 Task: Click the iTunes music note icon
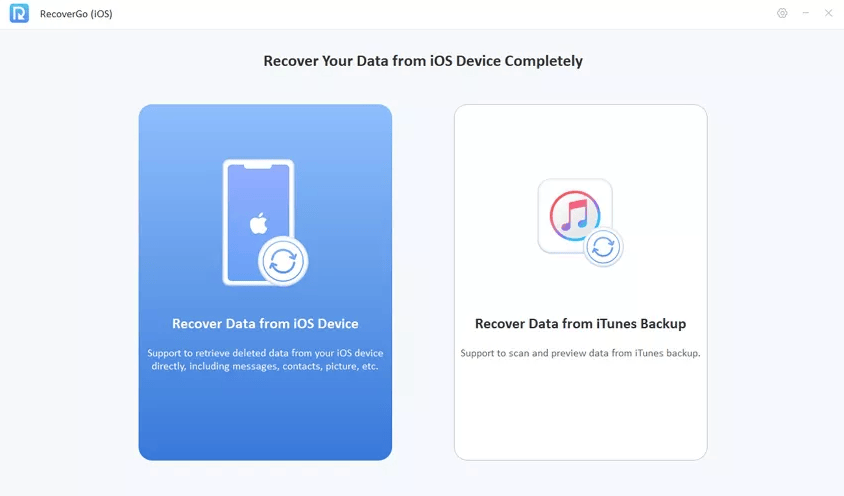(575, 215)
